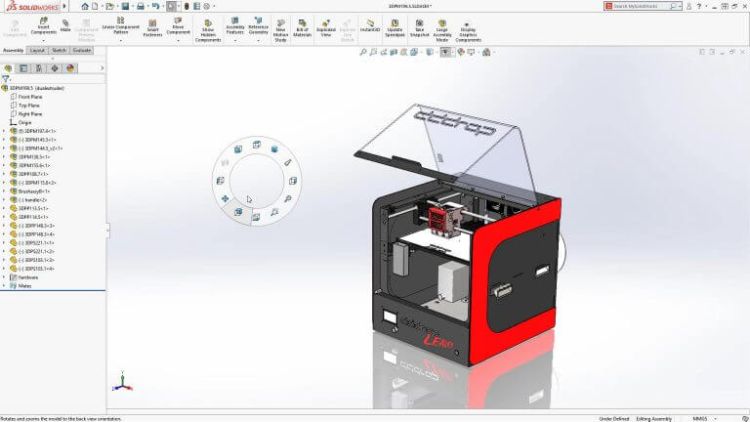The image size is (750, 422).
Task: Toggle Hide/Show Items in the view toolbar
Action: (445, 52)
